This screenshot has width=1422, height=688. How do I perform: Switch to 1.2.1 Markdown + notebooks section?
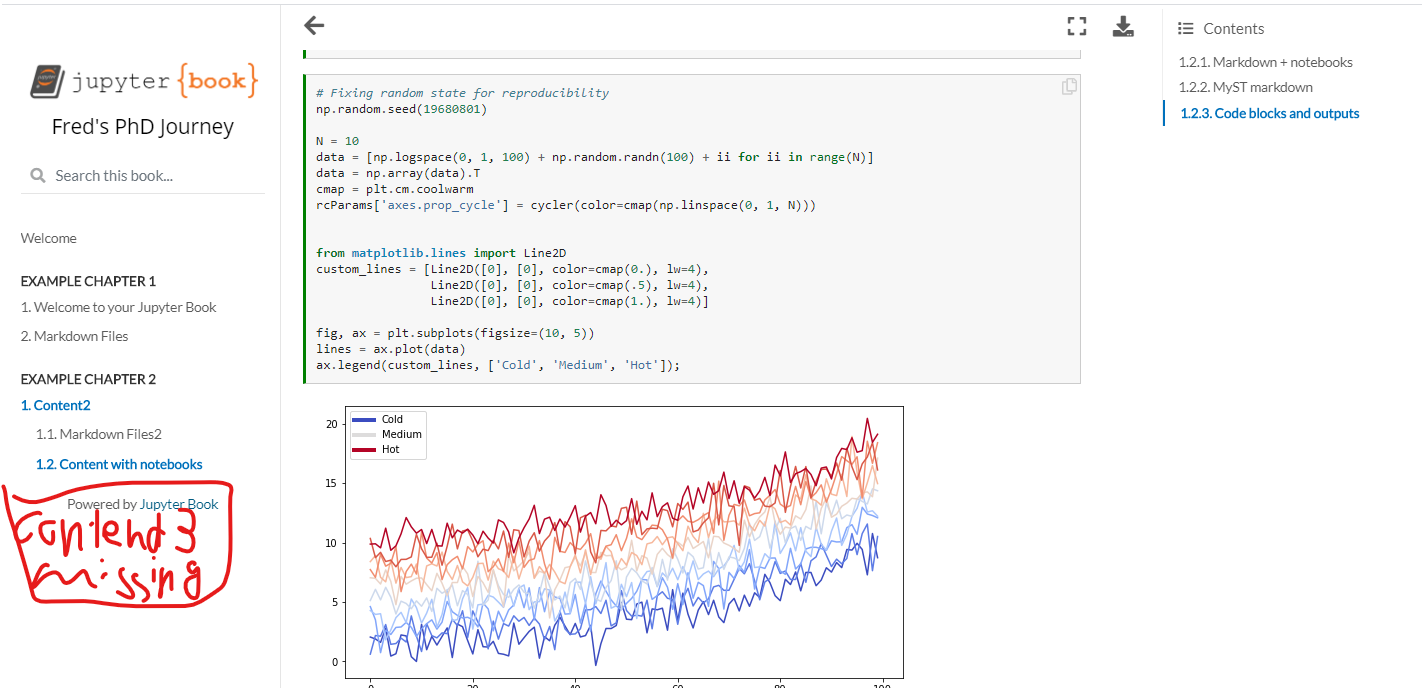[1265, 62]
